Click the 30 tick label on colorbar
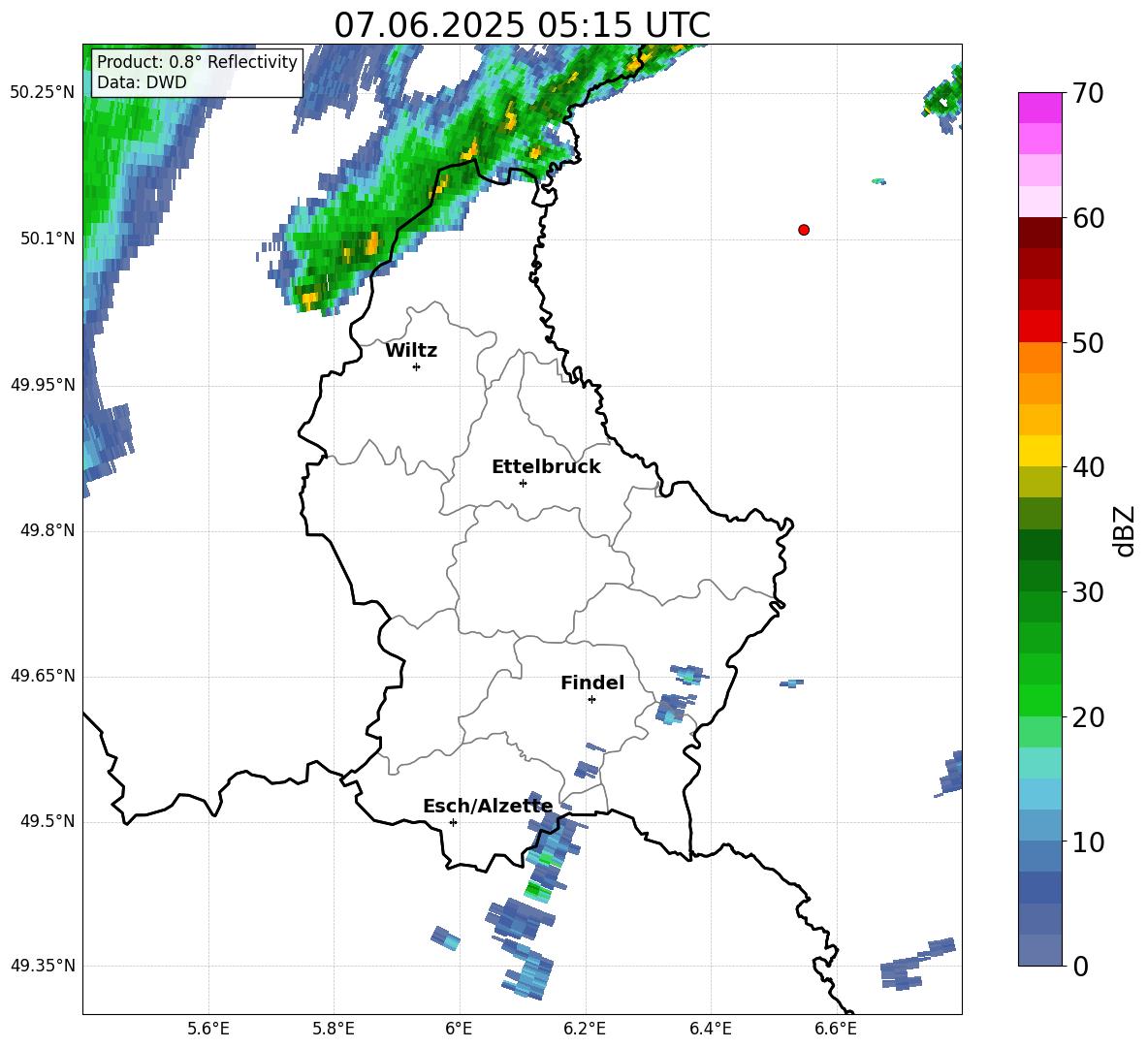1148x1048 pixels. pyautogui.click(x=1088, y=592)
